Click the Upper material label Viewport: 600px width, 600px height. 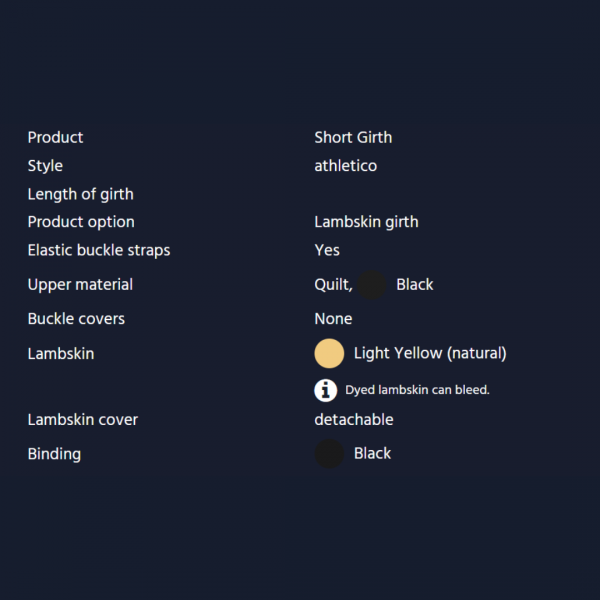[80, 285]
